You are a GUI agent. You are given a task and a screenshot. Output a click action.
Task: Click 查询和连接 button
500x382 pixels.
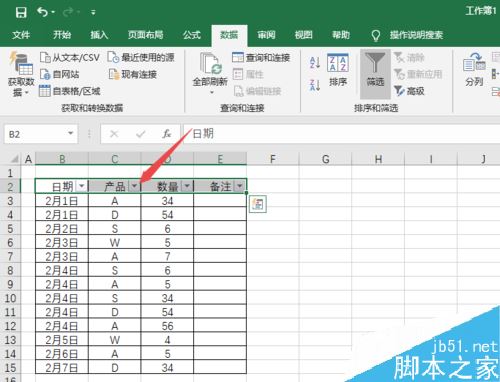tap(261, 57)
